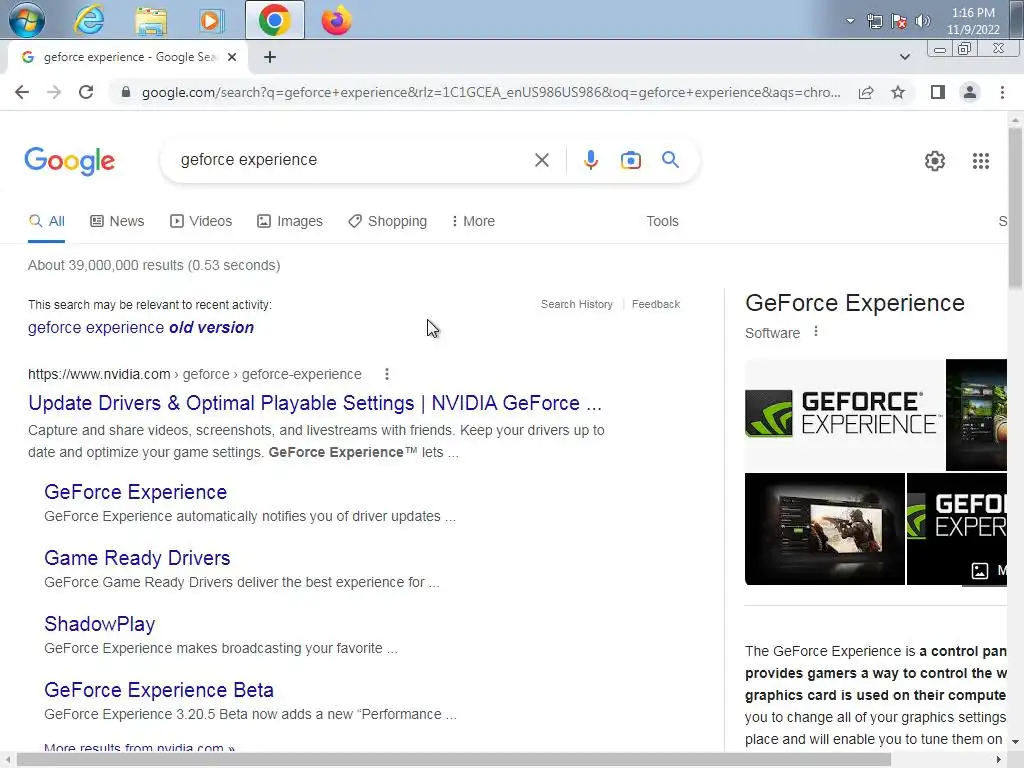Open Action Center flag tray icon
This screenshot has height=768, width=1024.
pyautogui.click(x=899, y=21)
